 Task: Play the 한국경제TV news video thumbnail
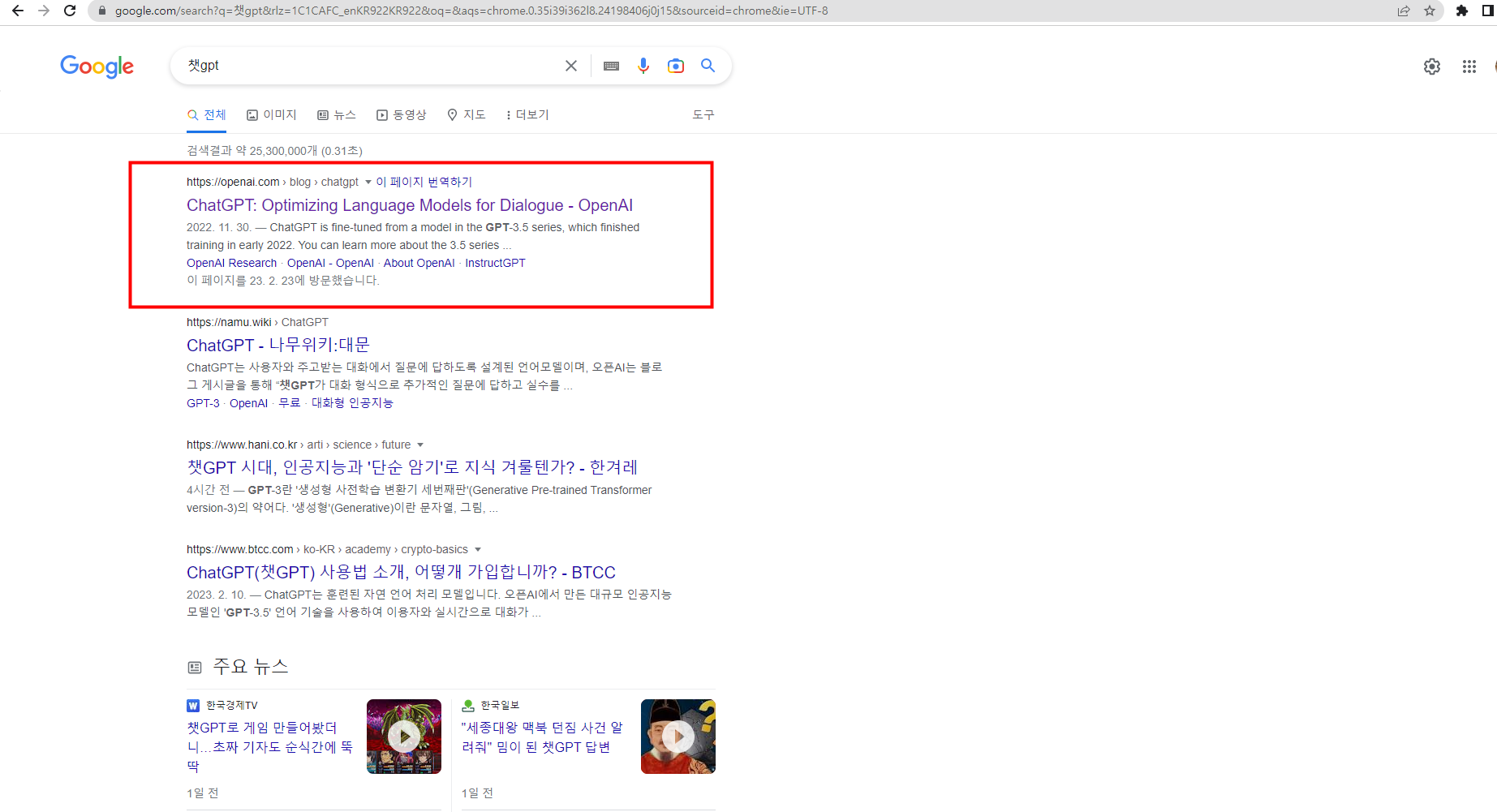point(404,737)
